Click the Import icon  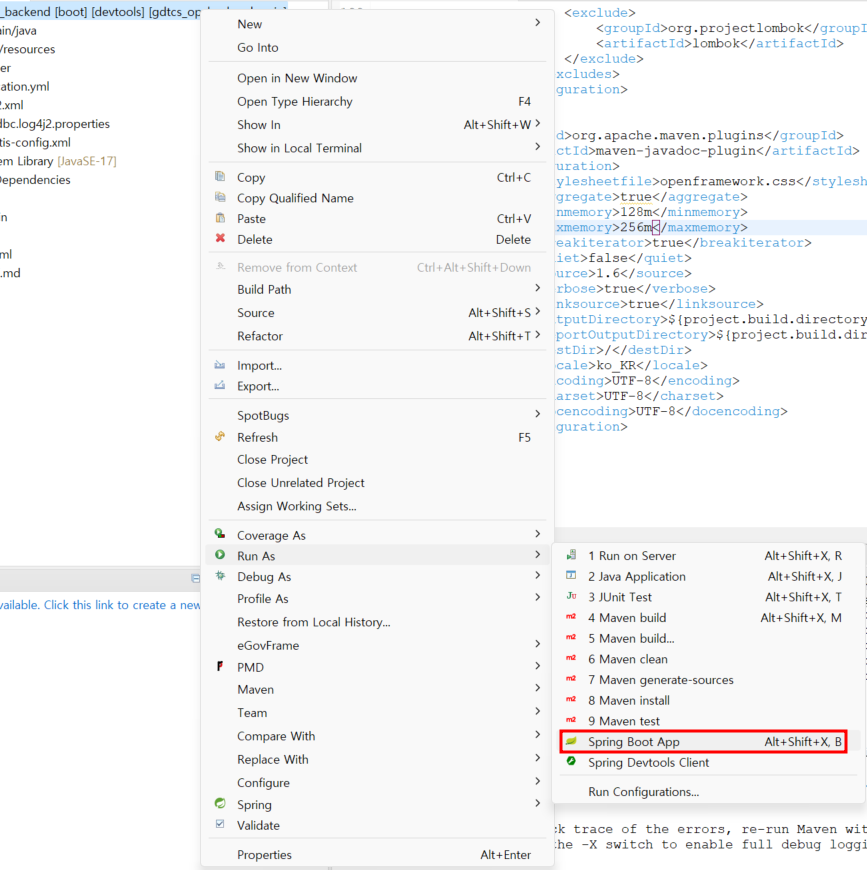(220, 365)
